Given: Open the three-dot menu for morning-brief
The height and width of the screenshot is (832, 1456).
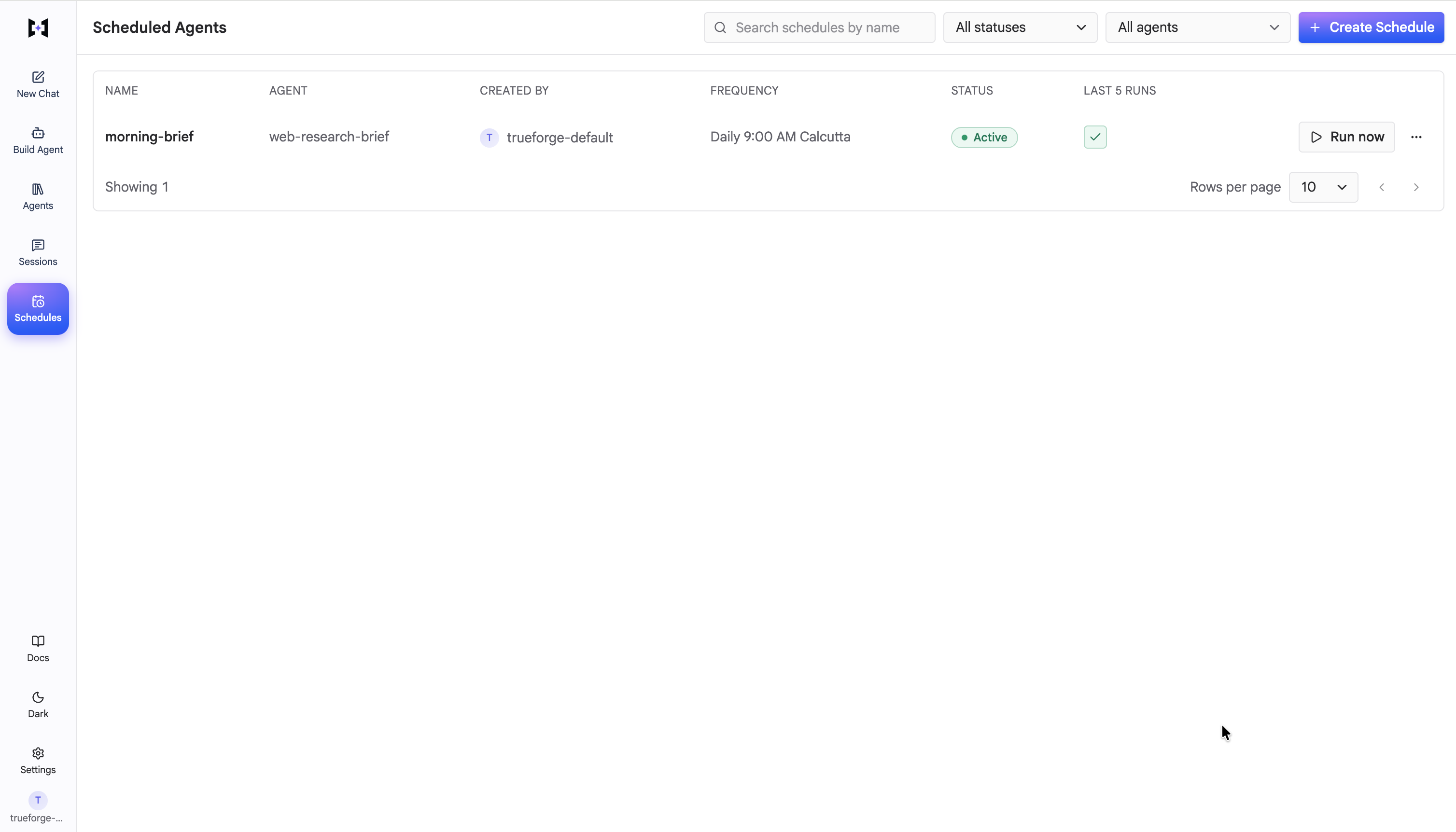Looking at the screenshot, I should 1416,137.
